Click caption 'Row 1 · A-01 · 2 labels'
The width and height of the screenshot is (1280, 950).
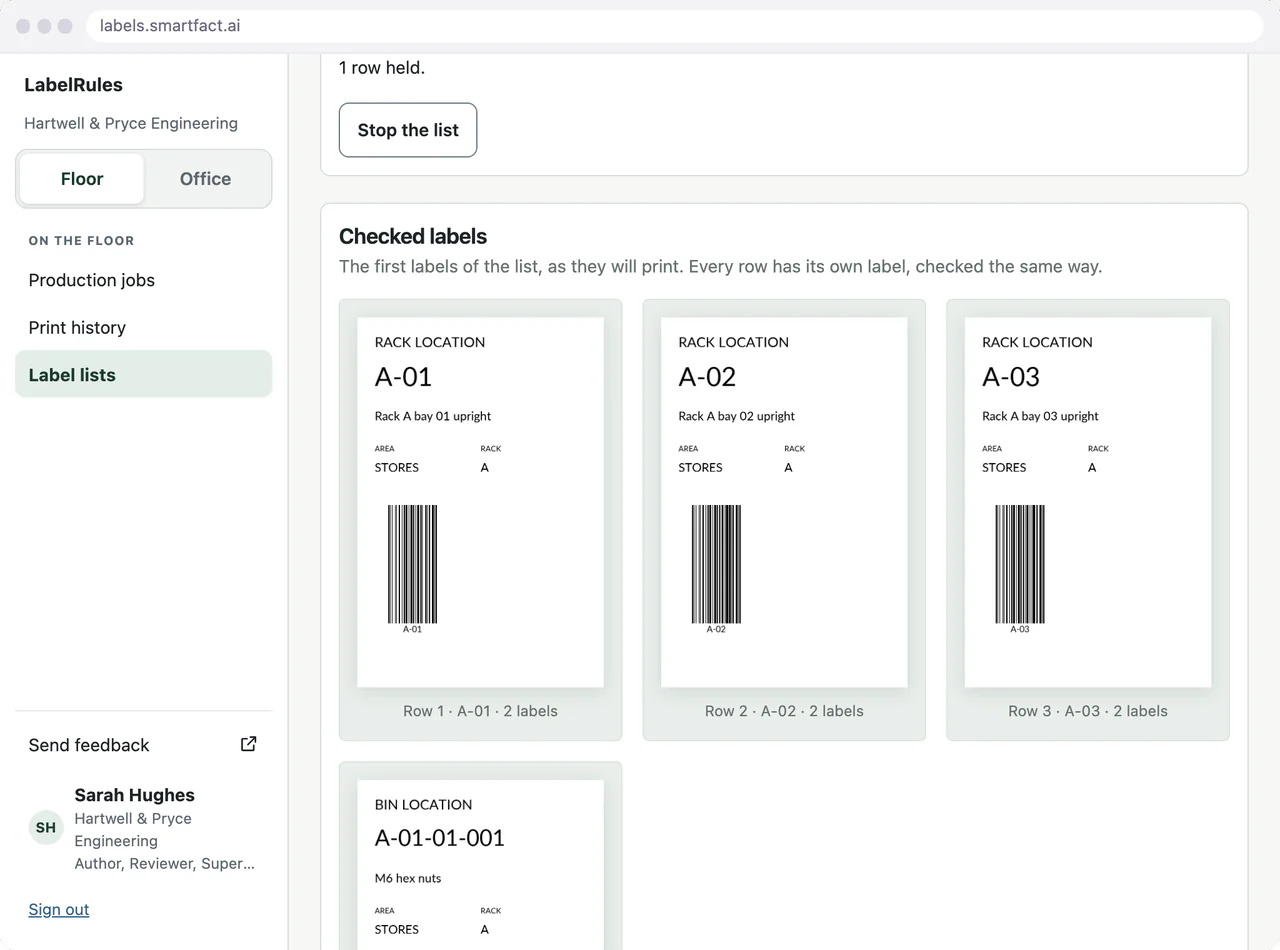click(x=480, y=711)
